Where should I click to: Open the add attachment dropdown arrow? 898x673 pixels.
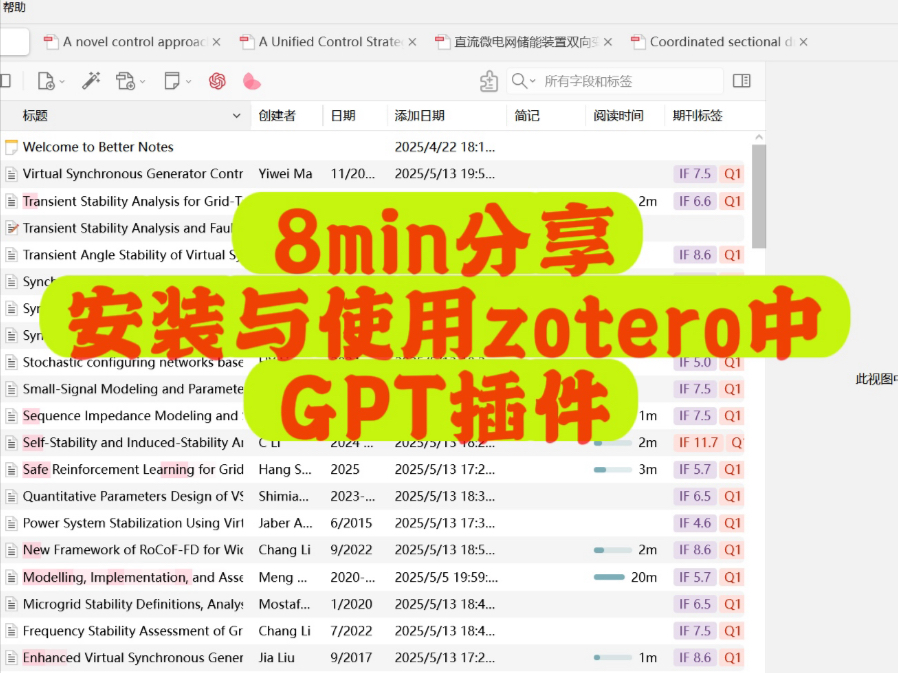click(x=143, y=82)
